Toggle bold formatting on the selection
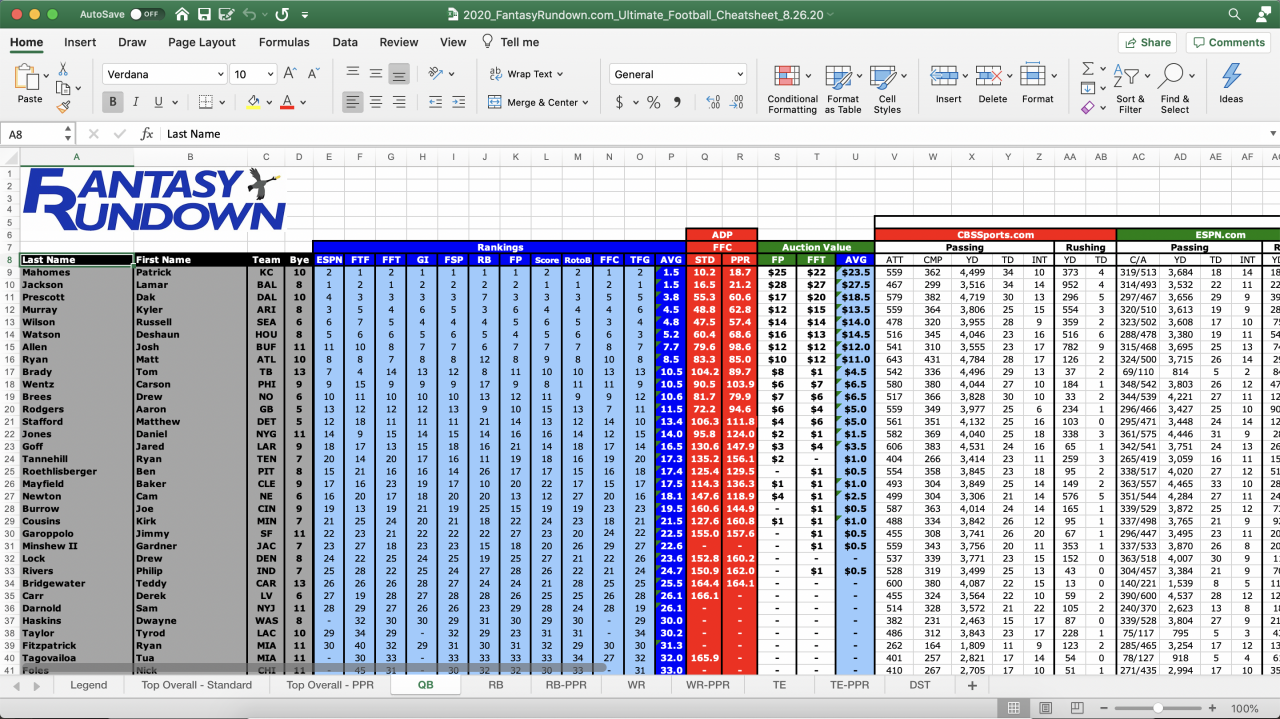Image resolution: width=1280 pixels, height=719 pixels. tap(113, 102)
